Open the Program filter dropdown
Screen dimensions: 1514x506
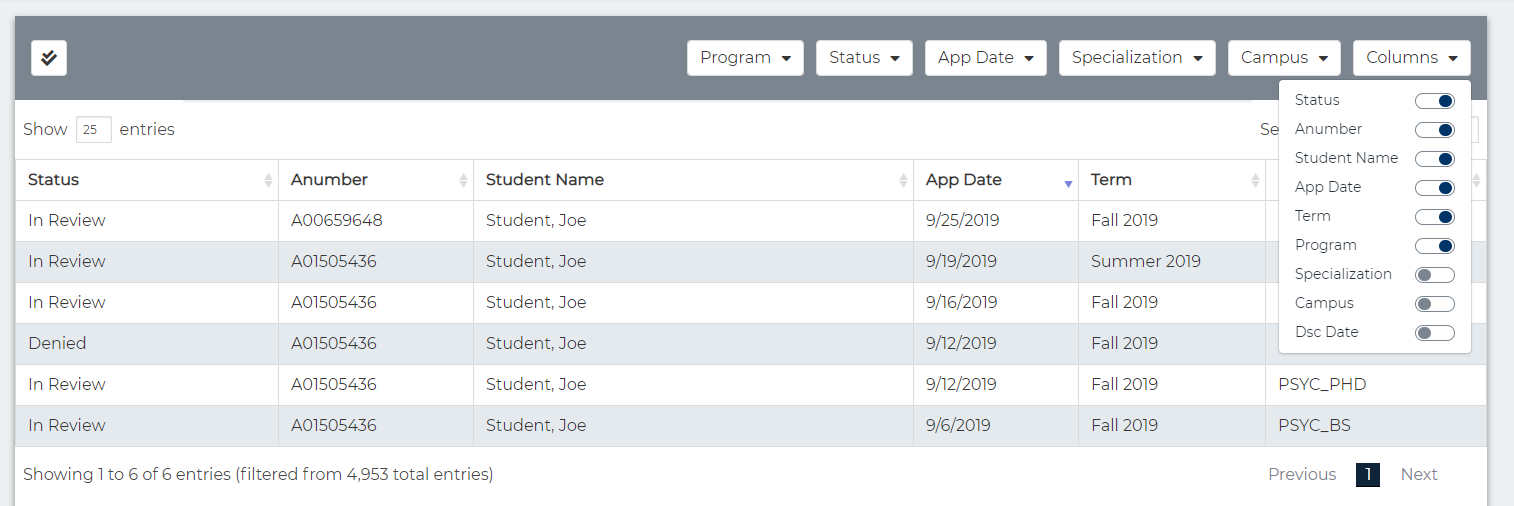pyautogui.click(x=745, y=58)
